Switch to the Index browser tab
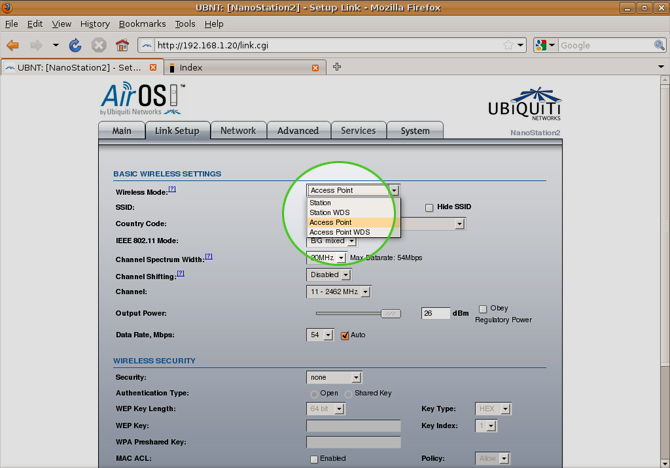Screen dimensions: 670x468 click(244, 68)
